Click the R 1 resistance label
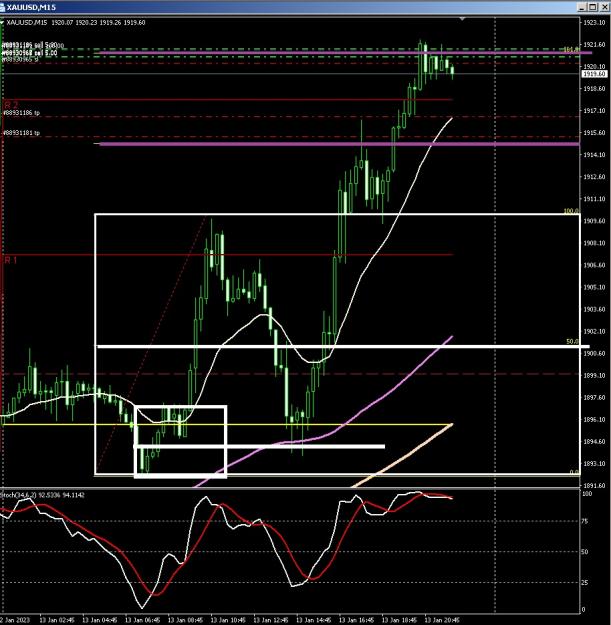611x625 pixels. 11,260
